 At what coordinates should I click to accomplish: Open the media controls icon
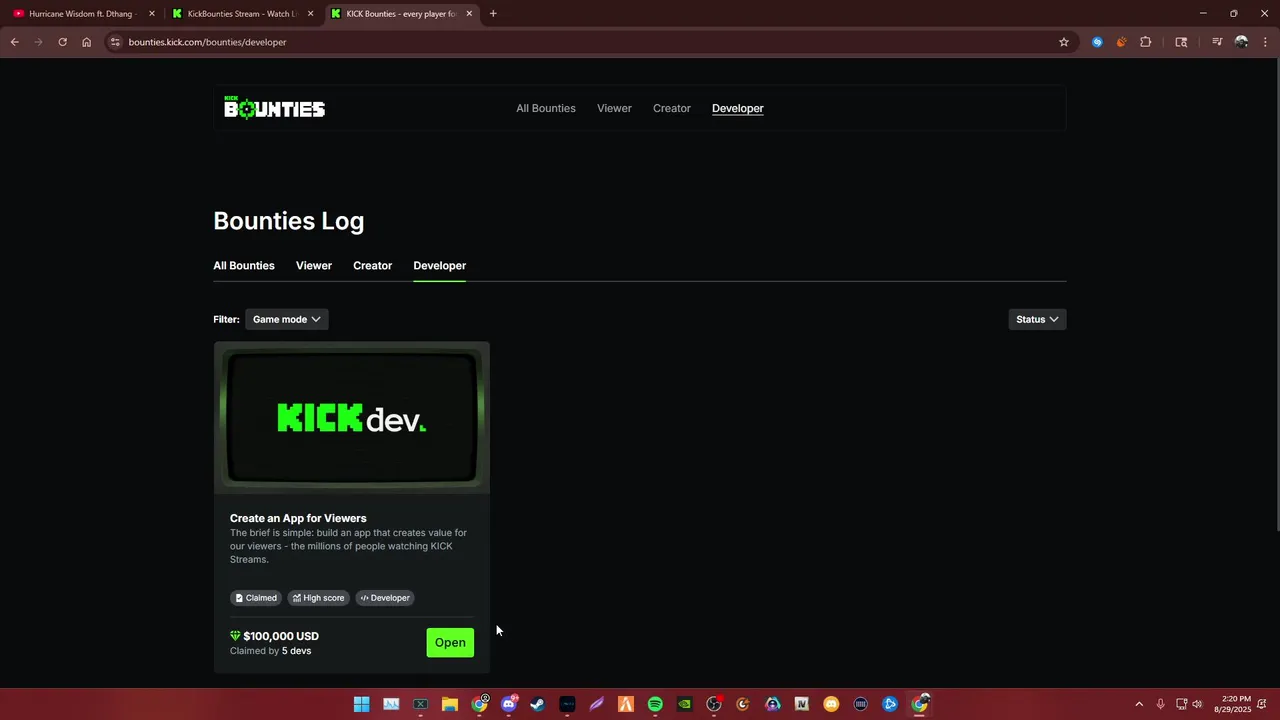[x=1217, y=42]
